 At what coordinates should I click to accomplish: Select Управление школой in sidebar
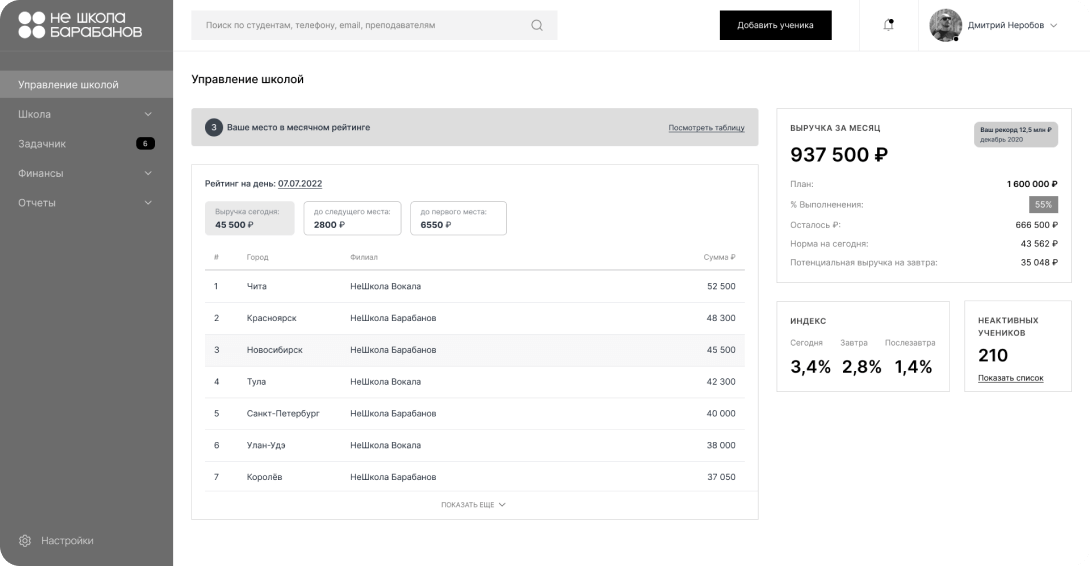pyautogui.click(x=68, y=85)
